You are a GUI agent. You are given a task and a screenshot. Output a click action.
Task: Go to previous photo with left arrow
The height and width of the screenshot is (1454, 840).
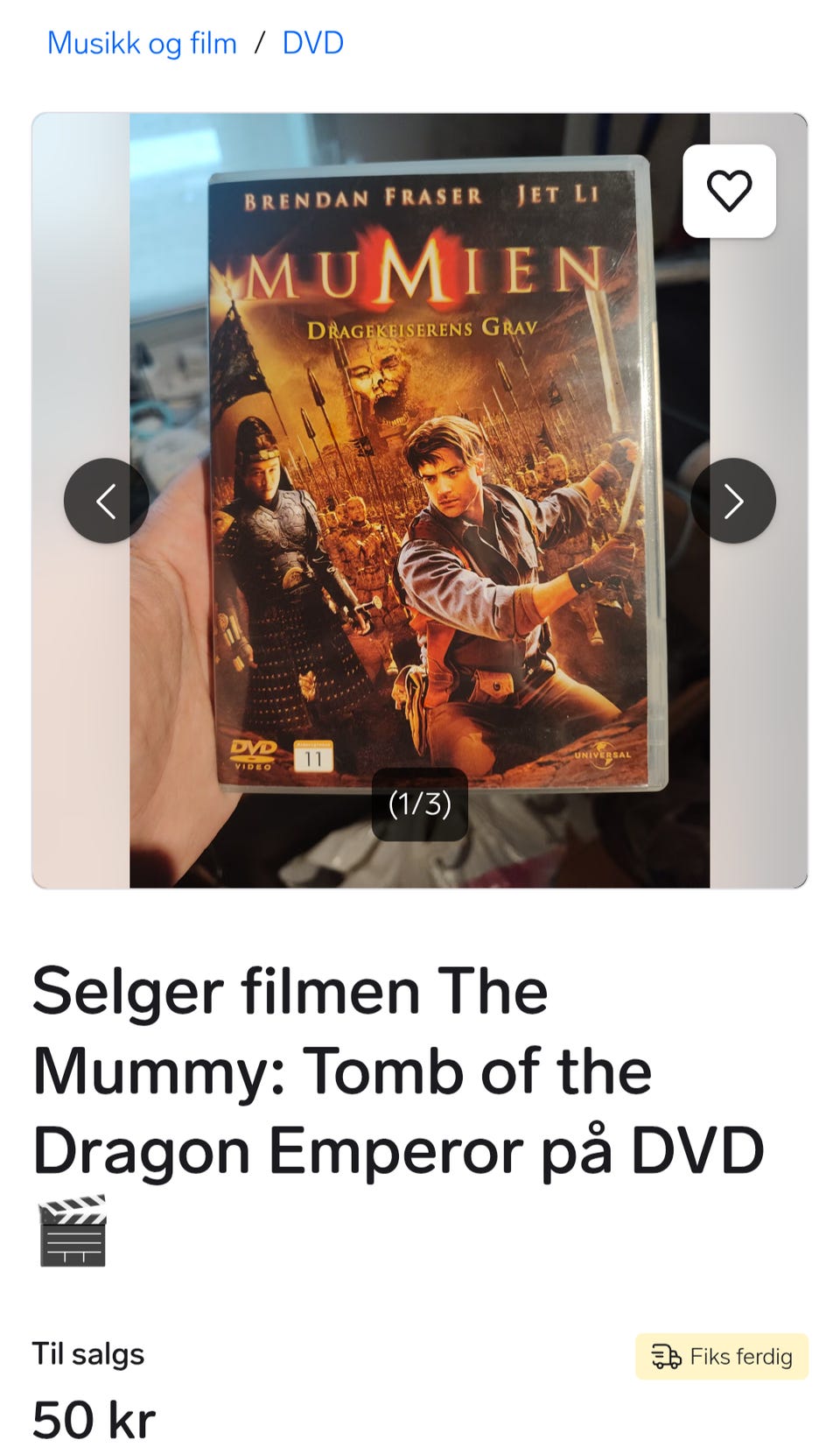(x=106, y=501)
